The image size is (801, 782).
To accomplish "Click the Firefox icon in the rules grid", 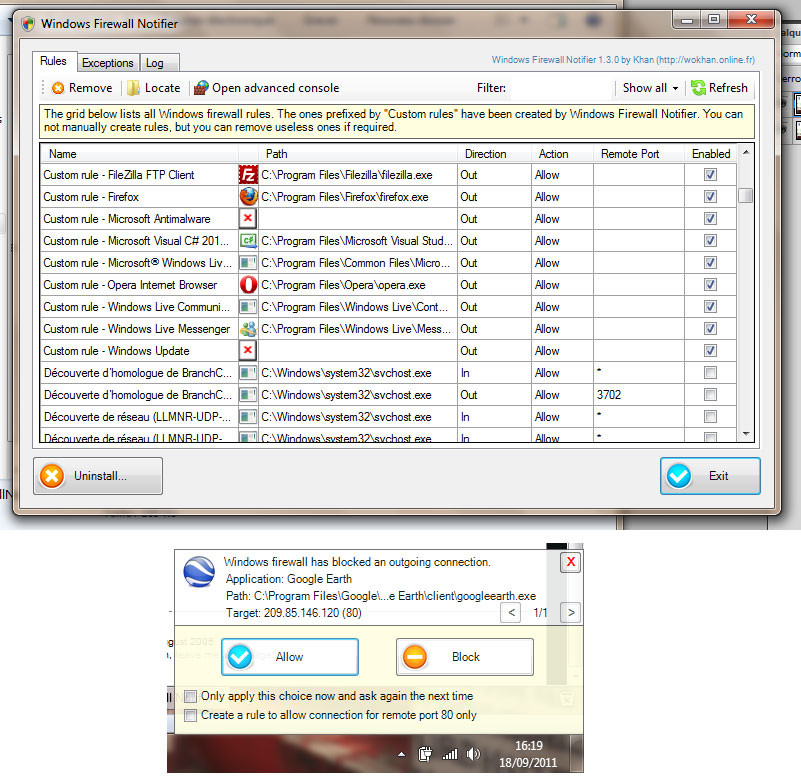I will pos(248,197).
